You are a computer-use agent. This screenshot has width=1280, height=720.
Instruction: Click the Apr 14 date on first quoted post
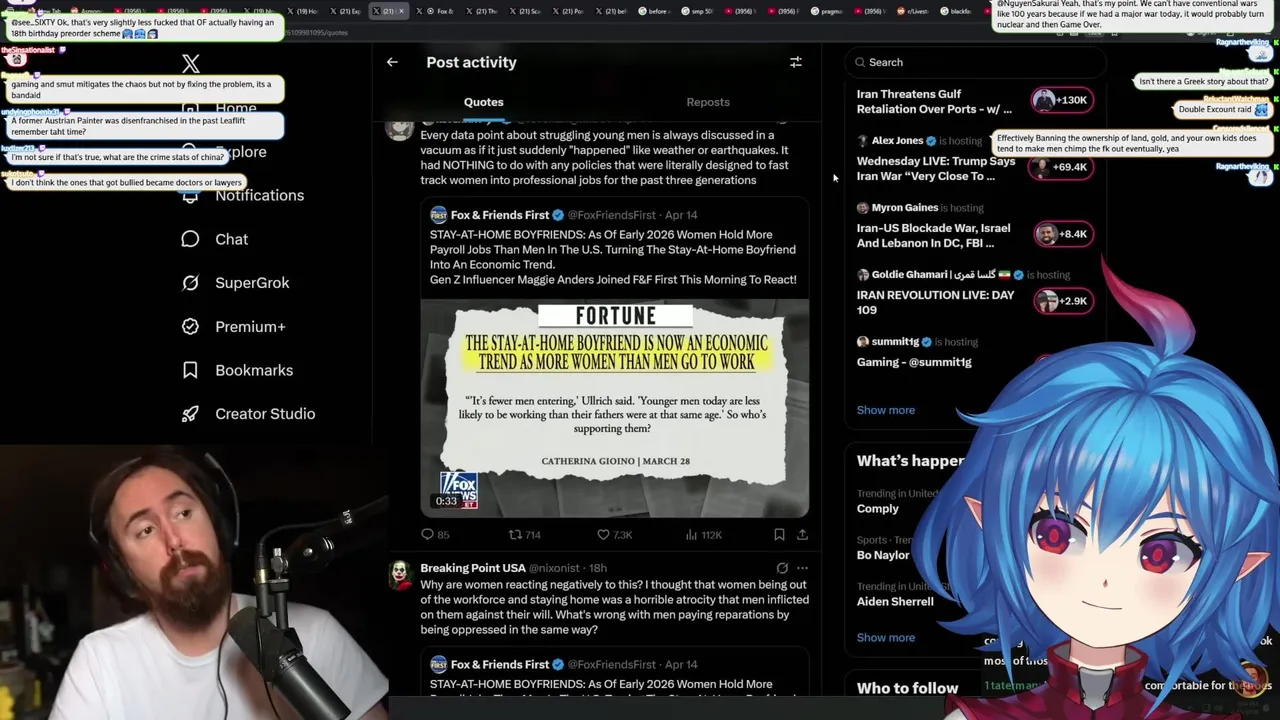pyautogui.click(x=681, y=215)
